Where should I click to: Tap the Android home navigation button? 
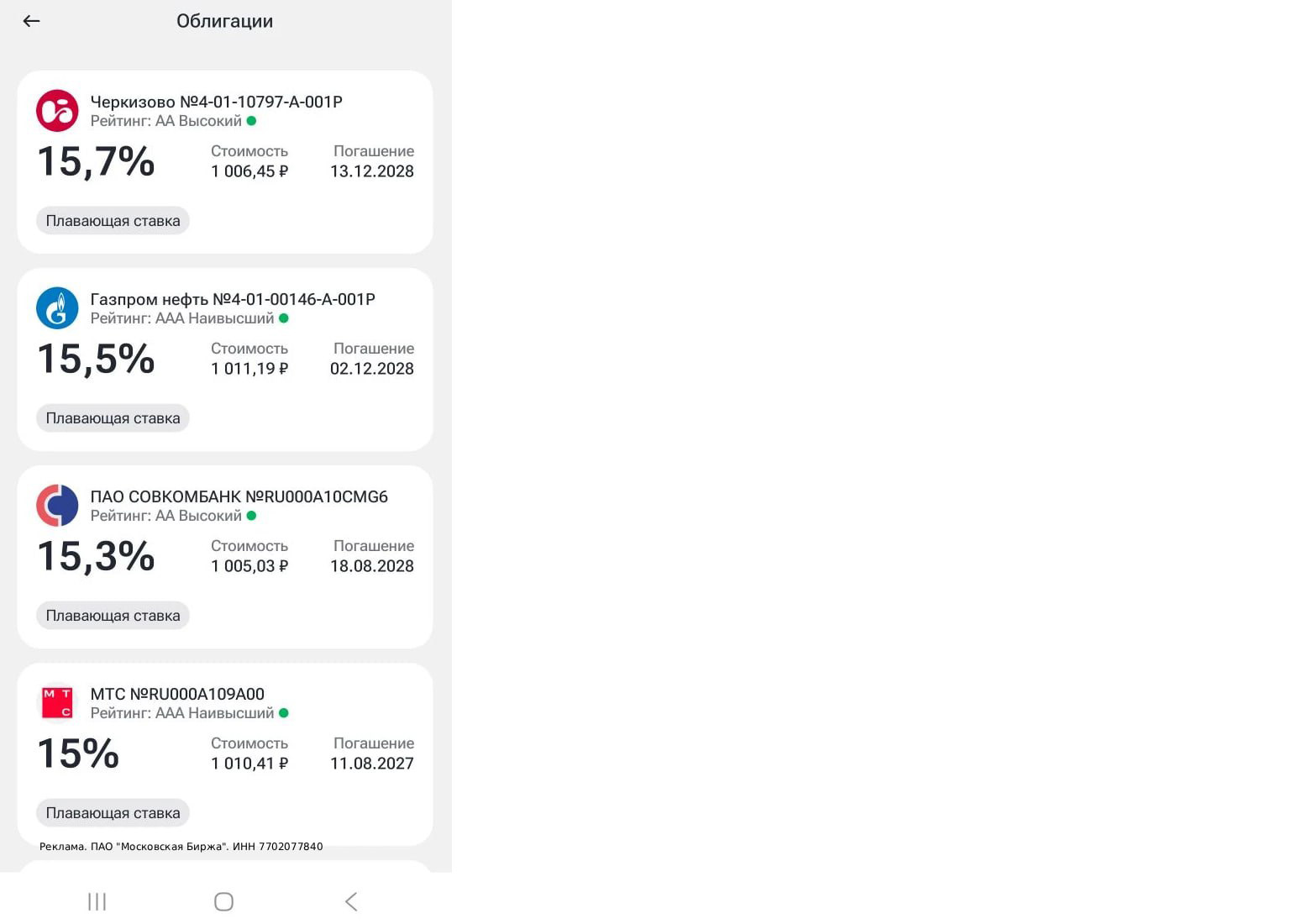[223, 901]
